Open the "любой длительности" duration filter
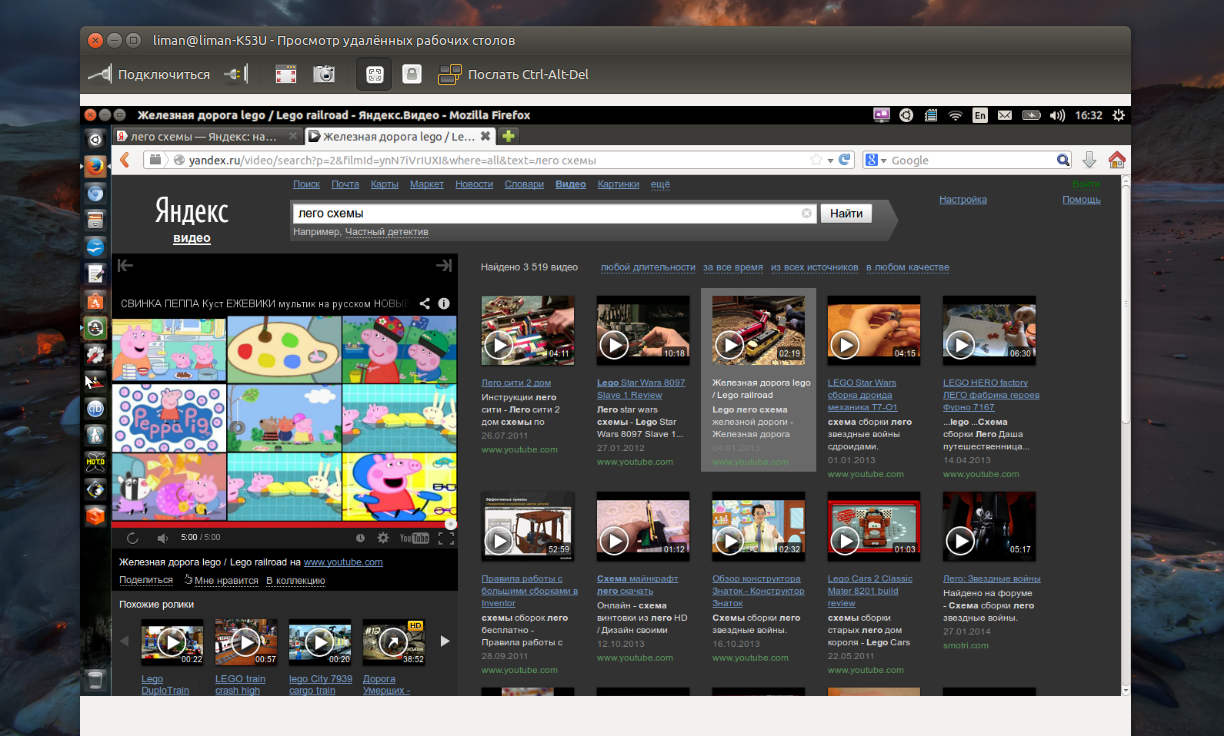Viewport: 1224px width, 736px height. click(647, 267)
